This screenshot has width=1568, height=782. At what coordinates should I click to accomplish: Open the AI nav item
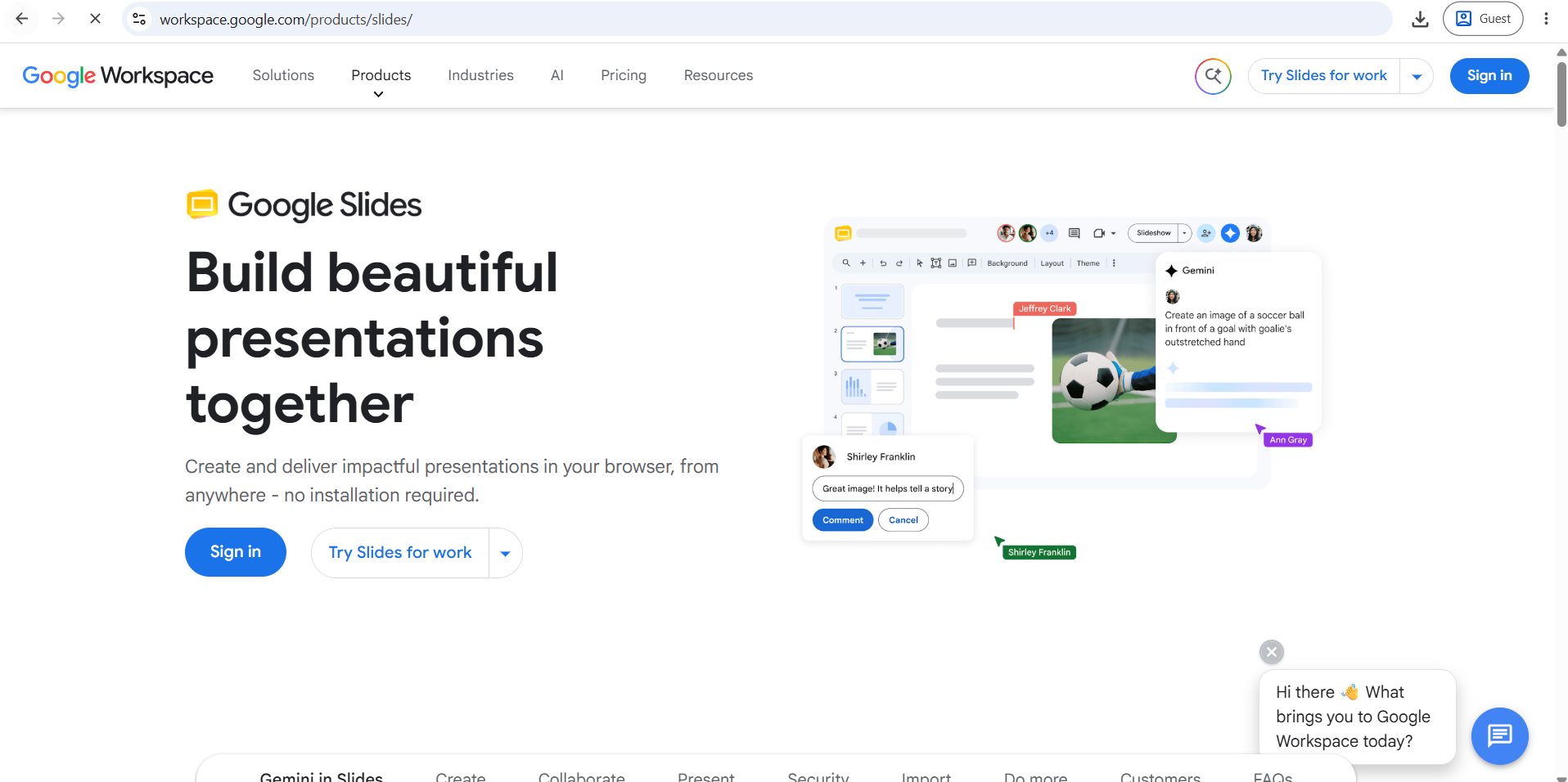coord(556,75)
